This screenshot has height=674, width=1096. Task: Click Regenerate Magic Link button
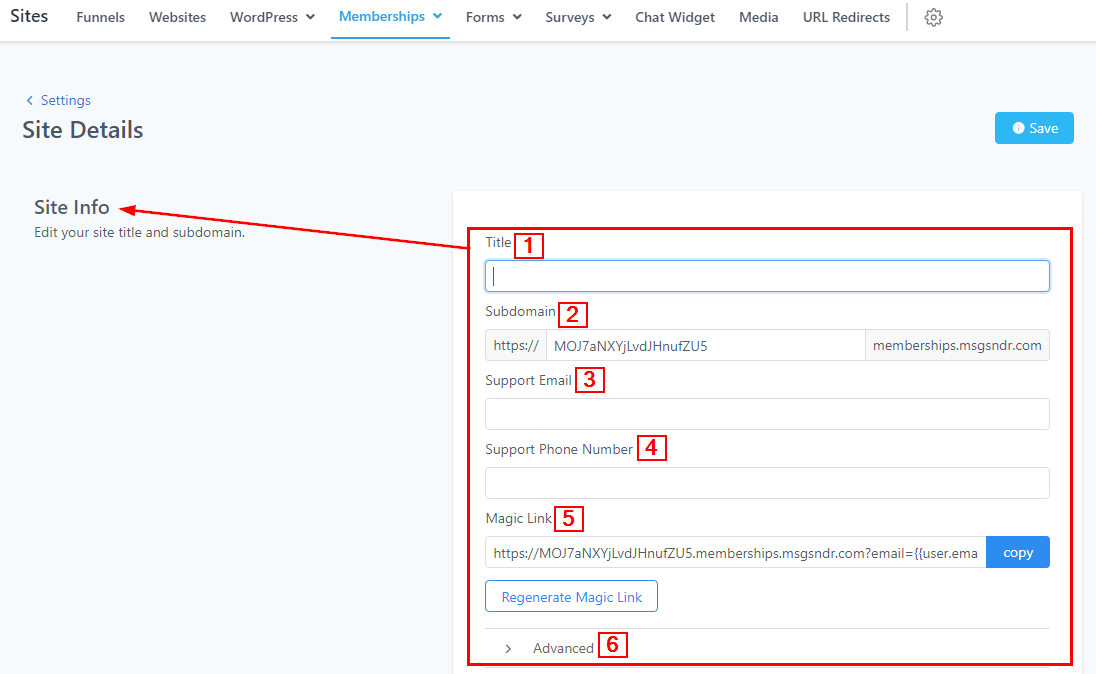pyautogui.click(x=571, y=597)
